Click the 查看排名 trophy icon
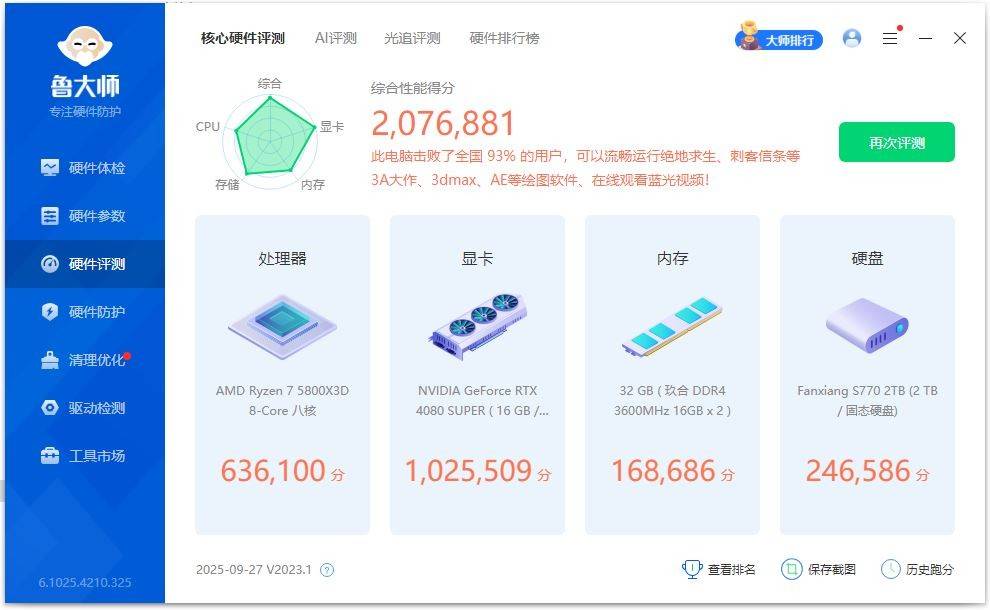Viewport: 990px width, 610px height. pyautogui.click(x=691, y=568)
